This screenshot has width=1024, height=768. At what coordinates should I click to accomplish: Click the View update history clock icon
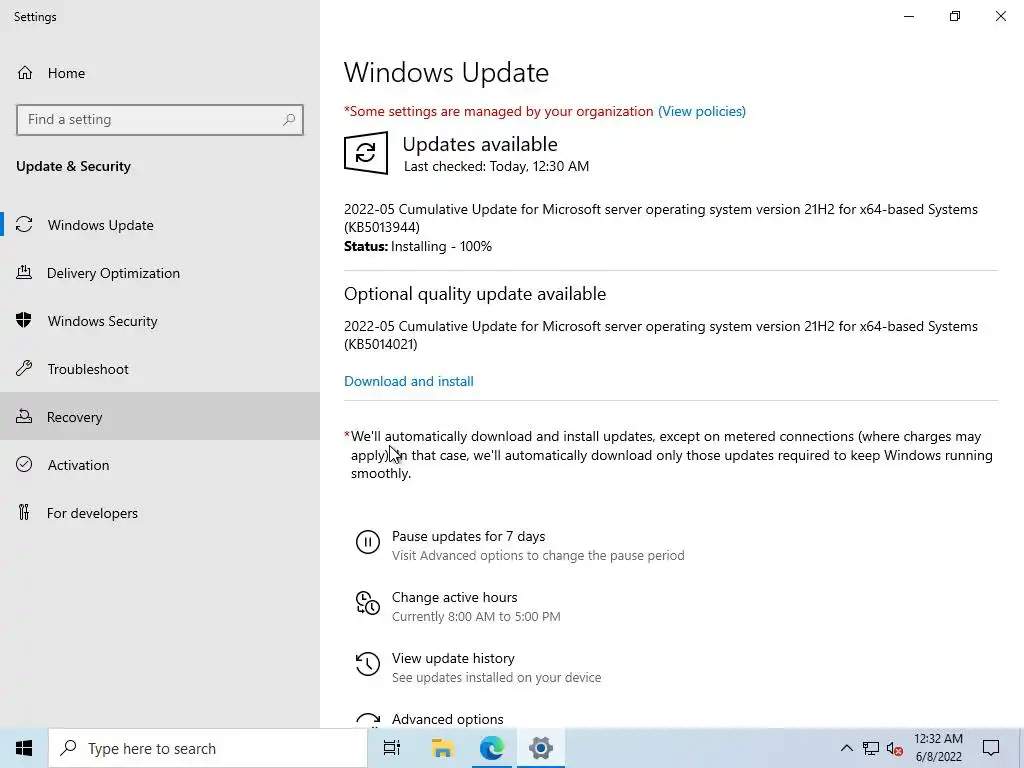(x=368, y=664)
